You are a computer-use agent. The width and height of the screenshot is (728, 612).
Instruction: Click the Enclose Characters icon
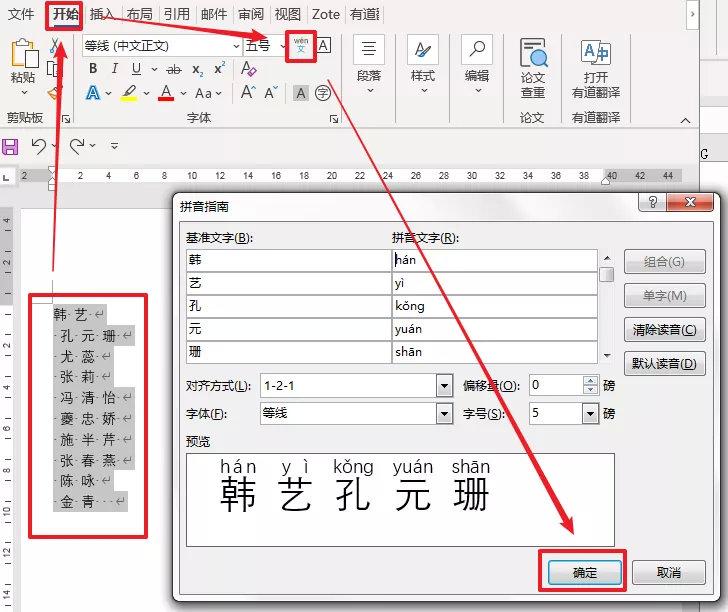tap(323, 93)
